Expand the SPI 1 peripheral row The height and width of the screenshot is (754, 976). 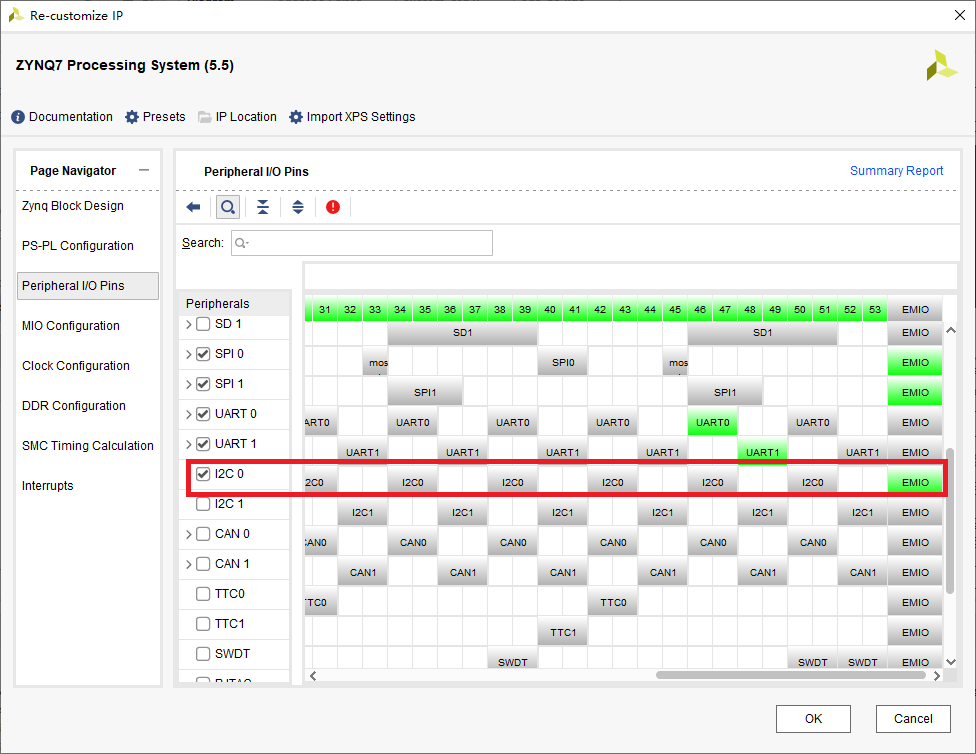(189, 384)
